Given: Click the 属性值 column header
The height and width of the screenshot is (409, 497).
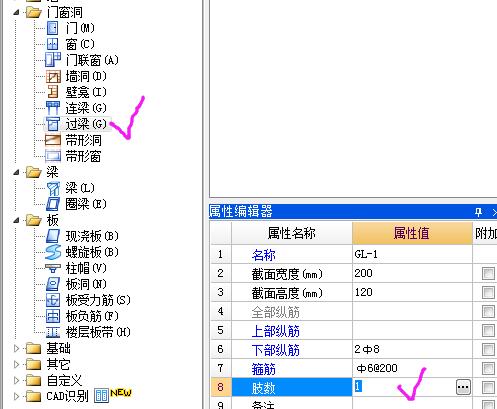Looking at the screenshot, I should pos(412,233).
